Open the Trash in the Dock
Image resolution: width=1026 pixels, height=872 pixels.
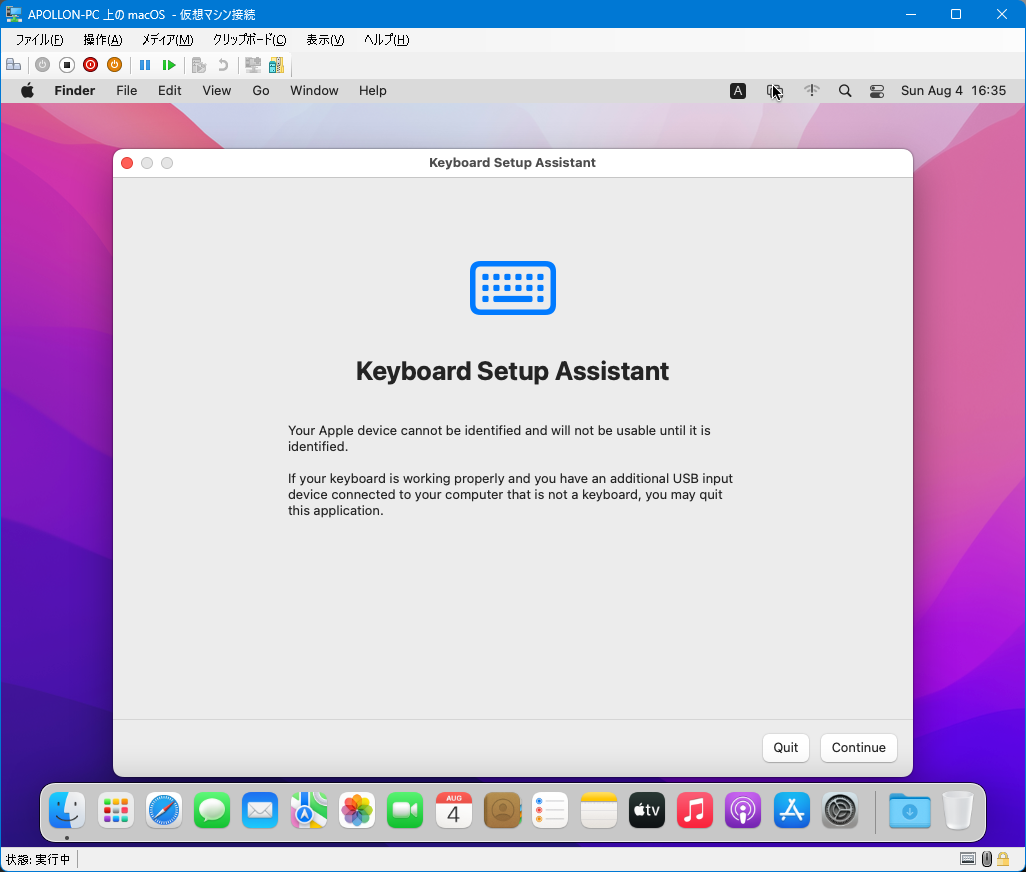pos(958,811)
